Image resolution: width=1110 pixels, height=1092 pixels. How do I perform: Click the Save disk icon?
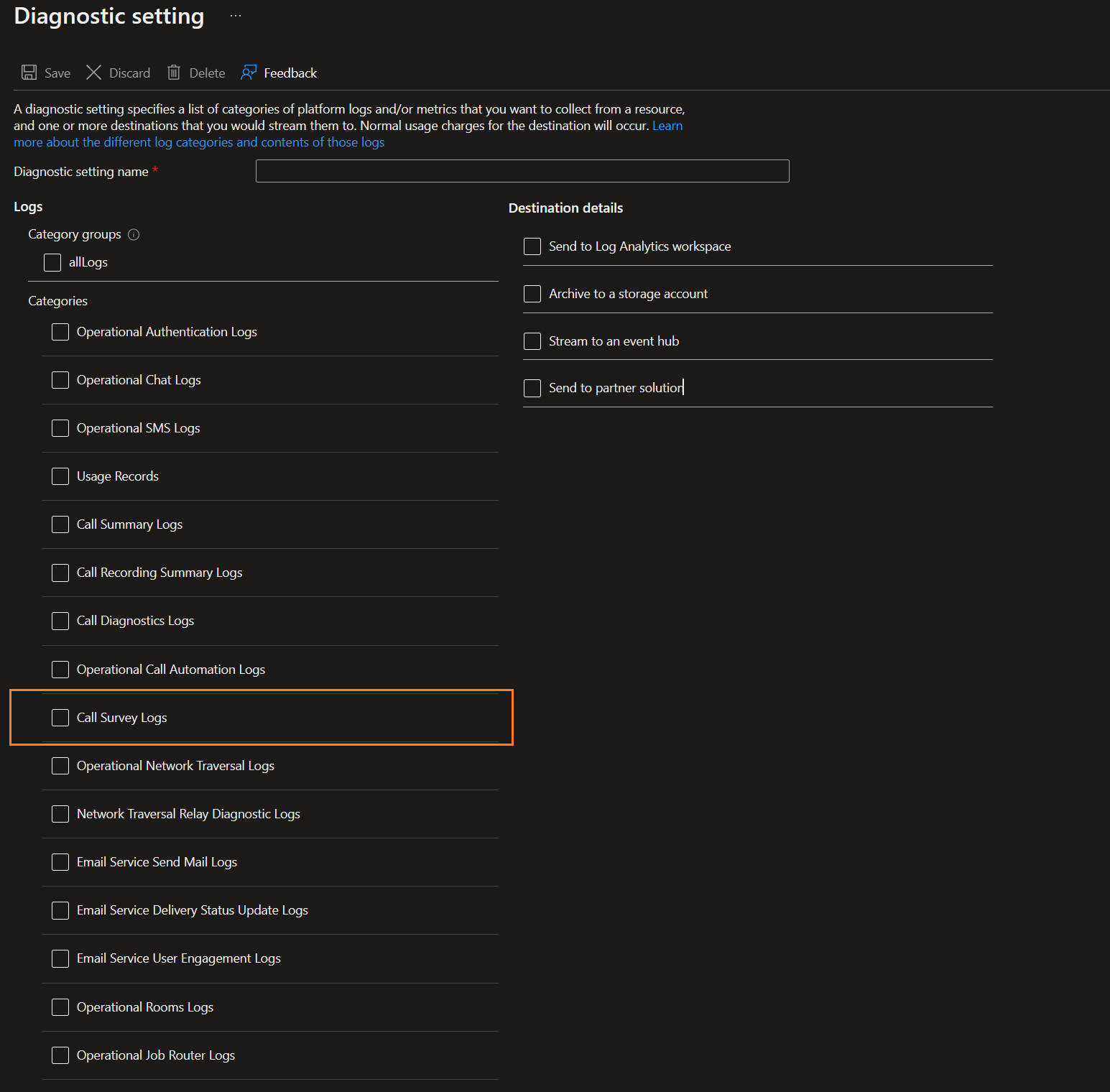pos(29,73)
